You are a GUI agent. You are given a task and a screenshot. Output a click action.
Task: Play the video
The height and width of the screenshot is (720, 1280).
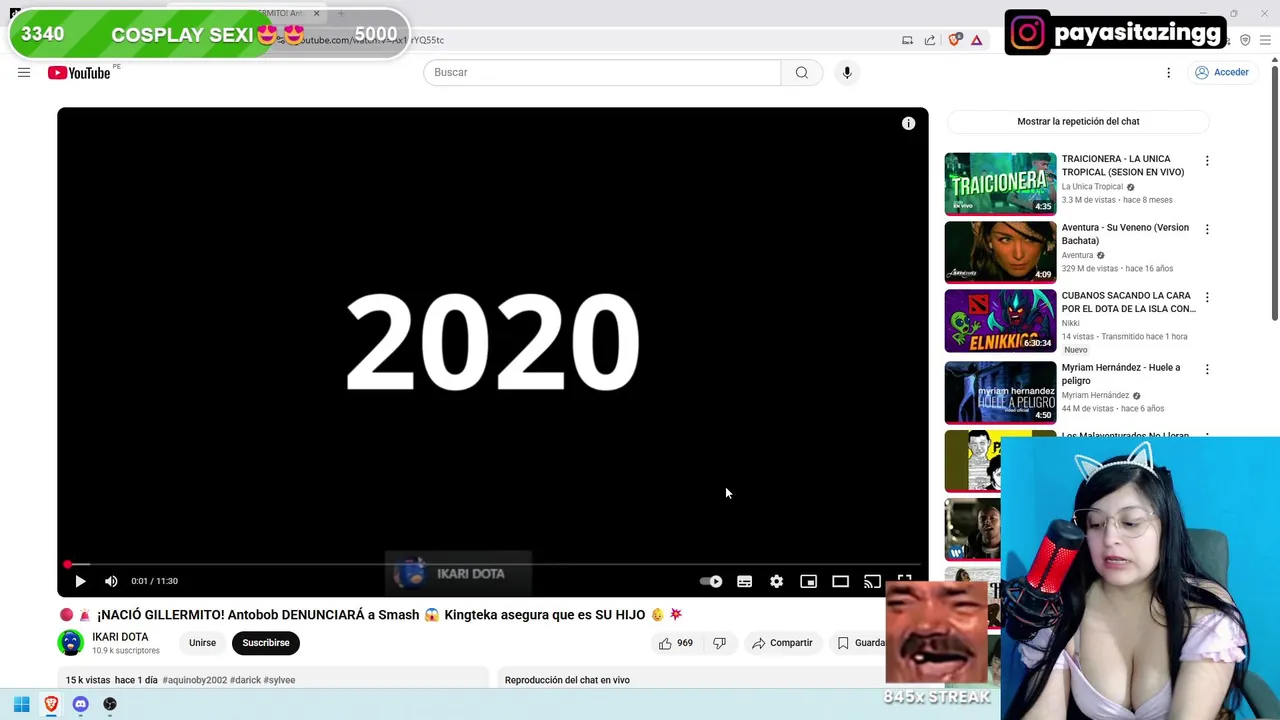[x=80, y=581]
